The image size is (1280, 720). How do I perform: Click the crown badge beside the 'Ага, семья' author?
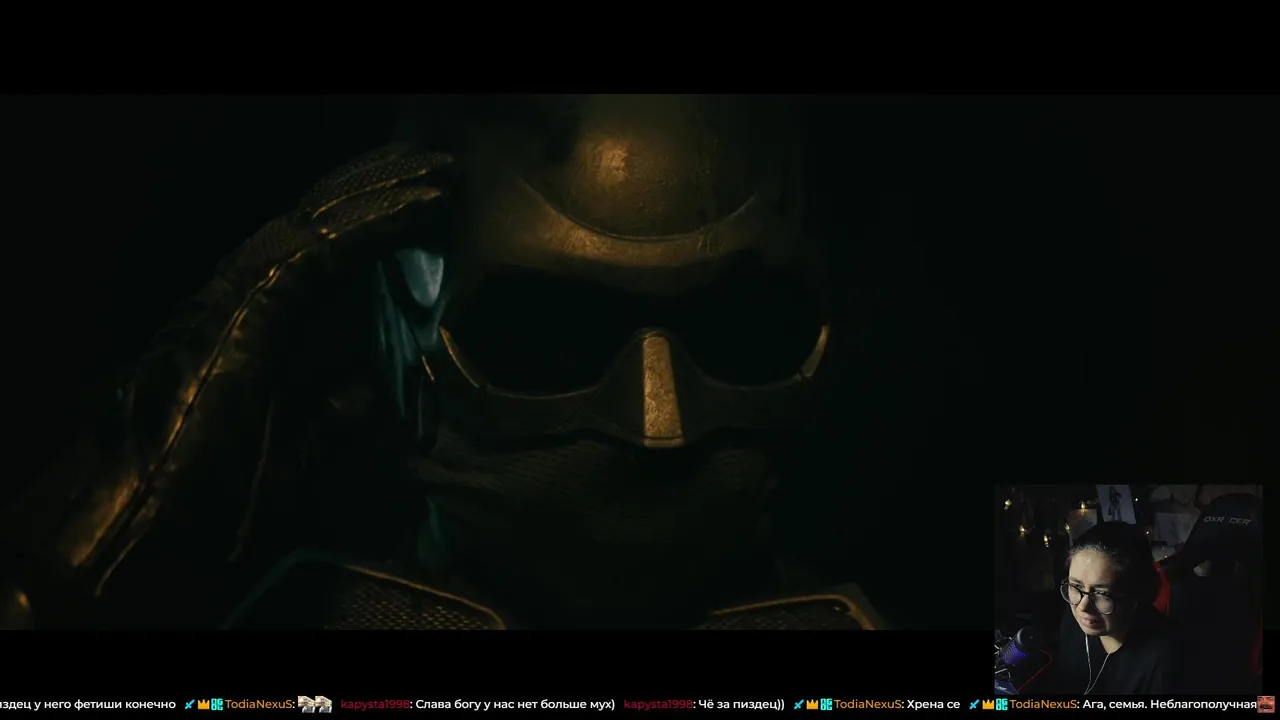(989, 704)
